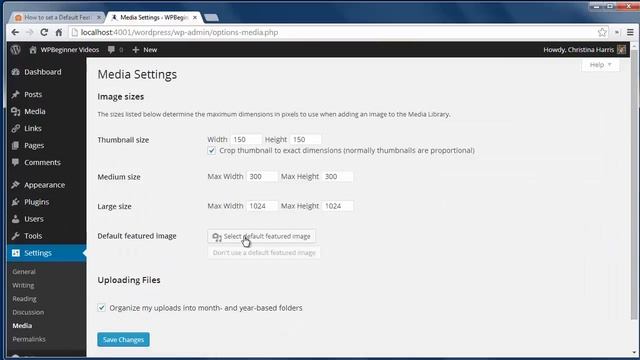Toggle Crop thumbnail to exact dimensions

[211, 151]
